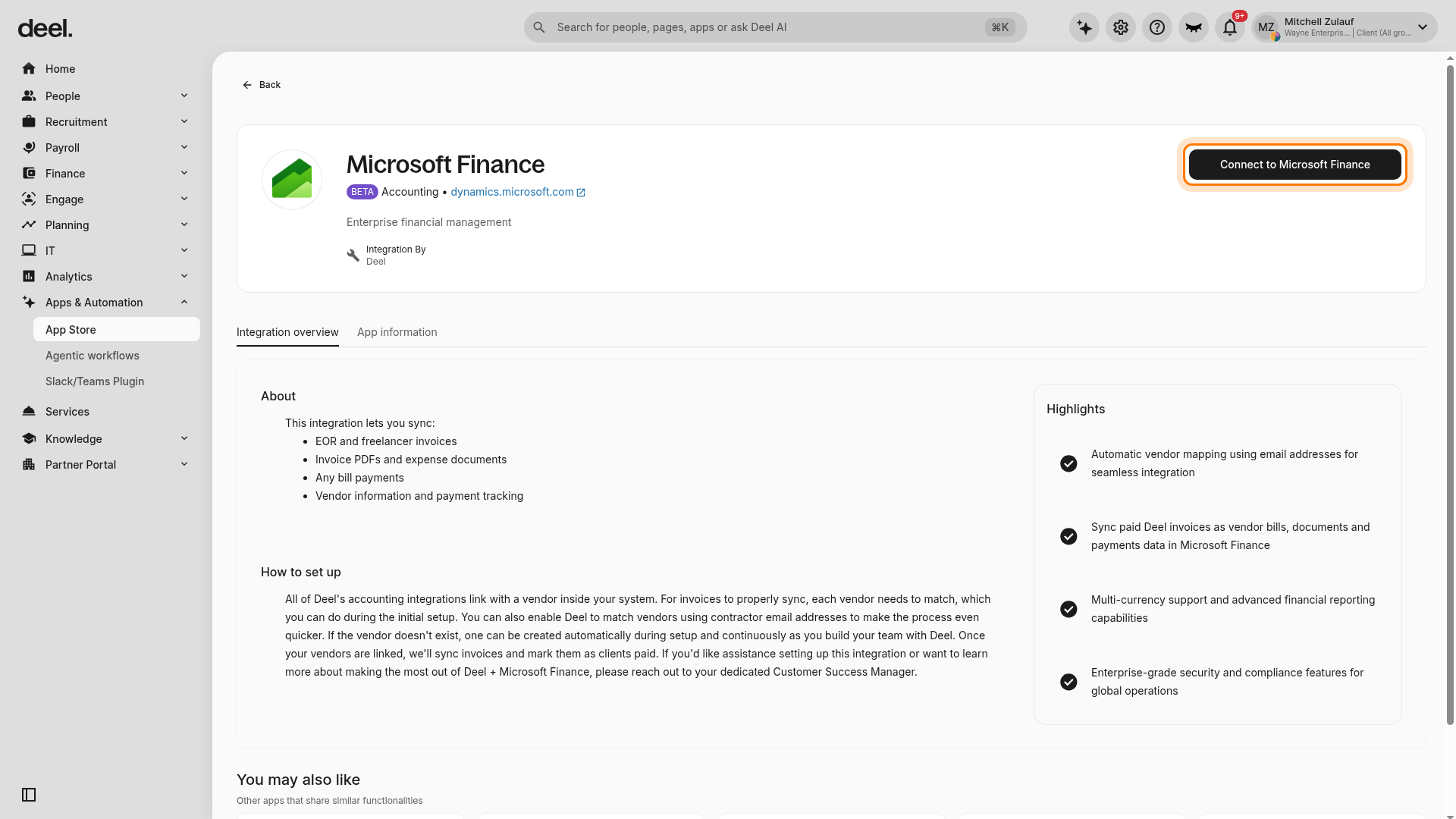Screen dimensions: 1456x819
Task: Click the 'Enterprise-grade security' highlight checkmark
Action: pyautogui.click(x=1068, y=682)
